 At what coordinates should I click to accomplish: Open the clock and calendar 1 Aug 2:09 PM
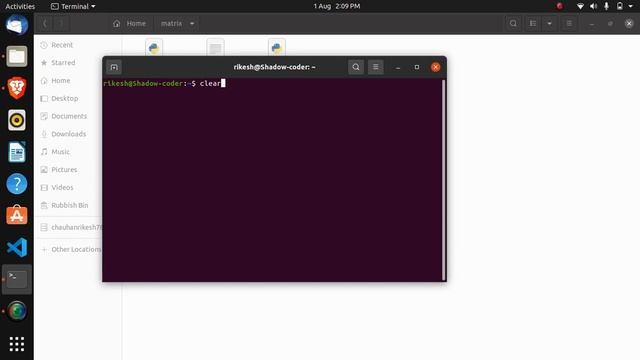(x=337, y=6)
